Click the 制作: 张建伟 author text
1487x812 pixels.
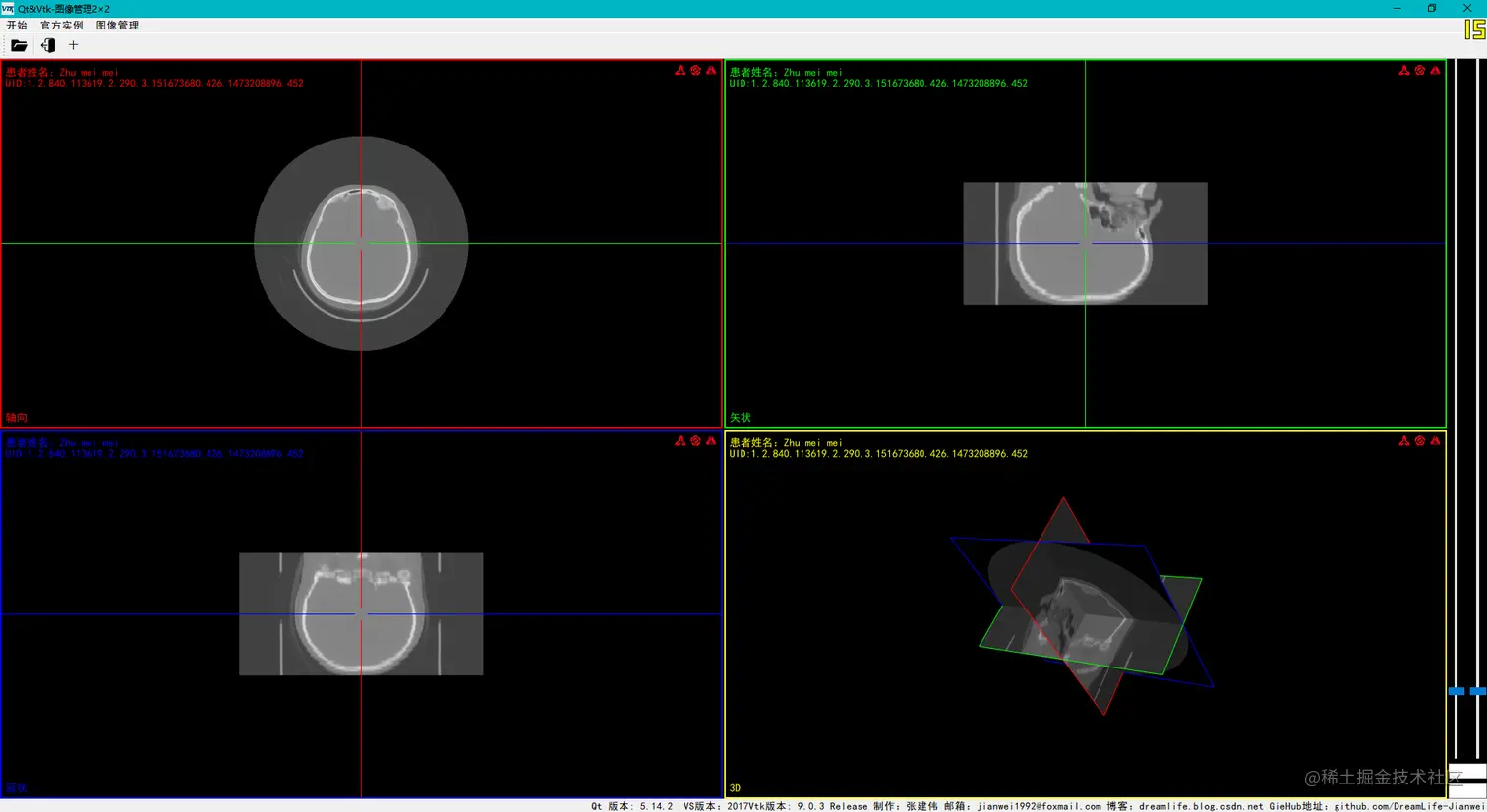click(906, 806)
